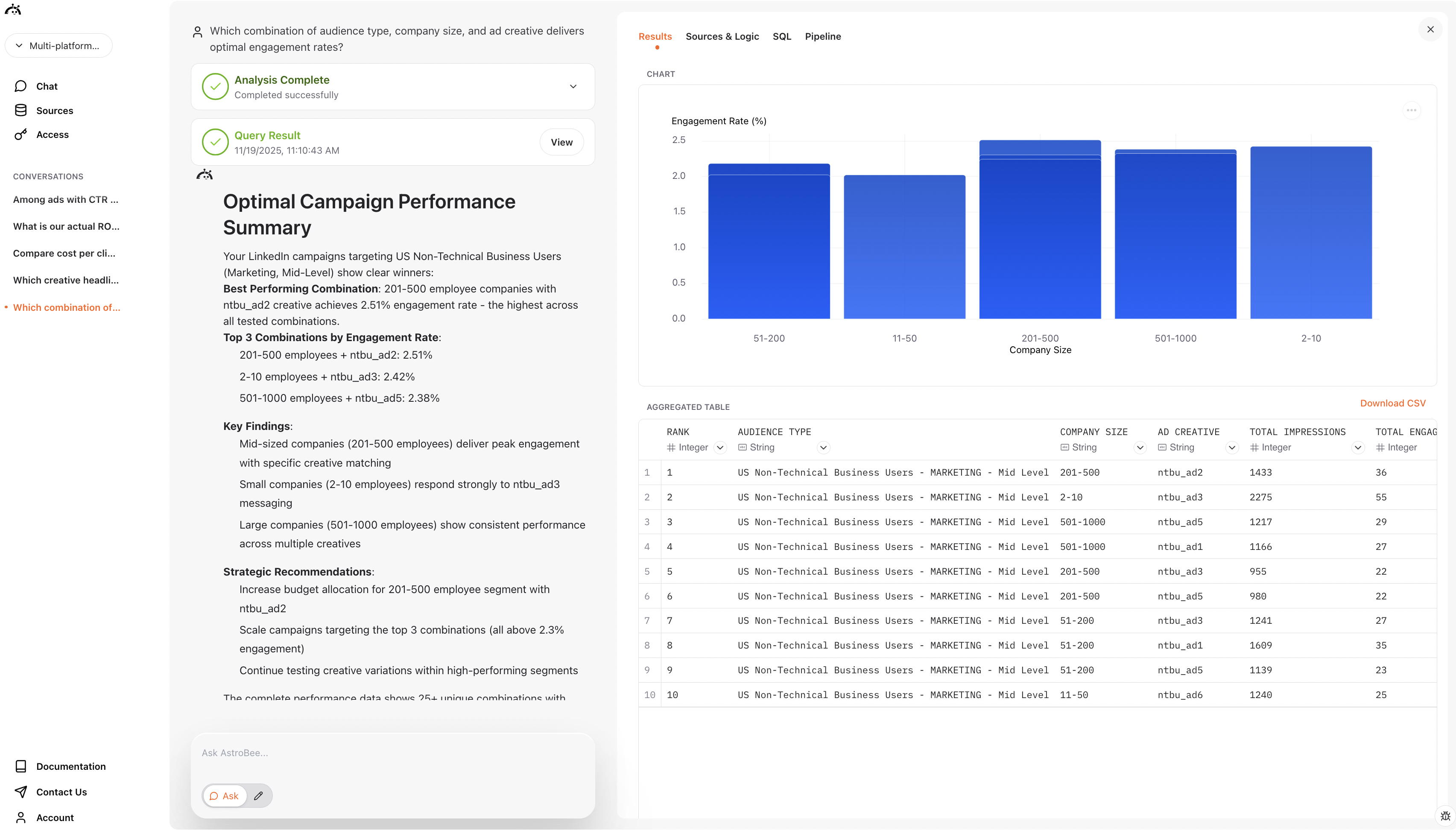This screenshot has width=1456, height=830.
Task: Open the AUDIENCE TYPE column filter dropdown
Action: [823, 447]
